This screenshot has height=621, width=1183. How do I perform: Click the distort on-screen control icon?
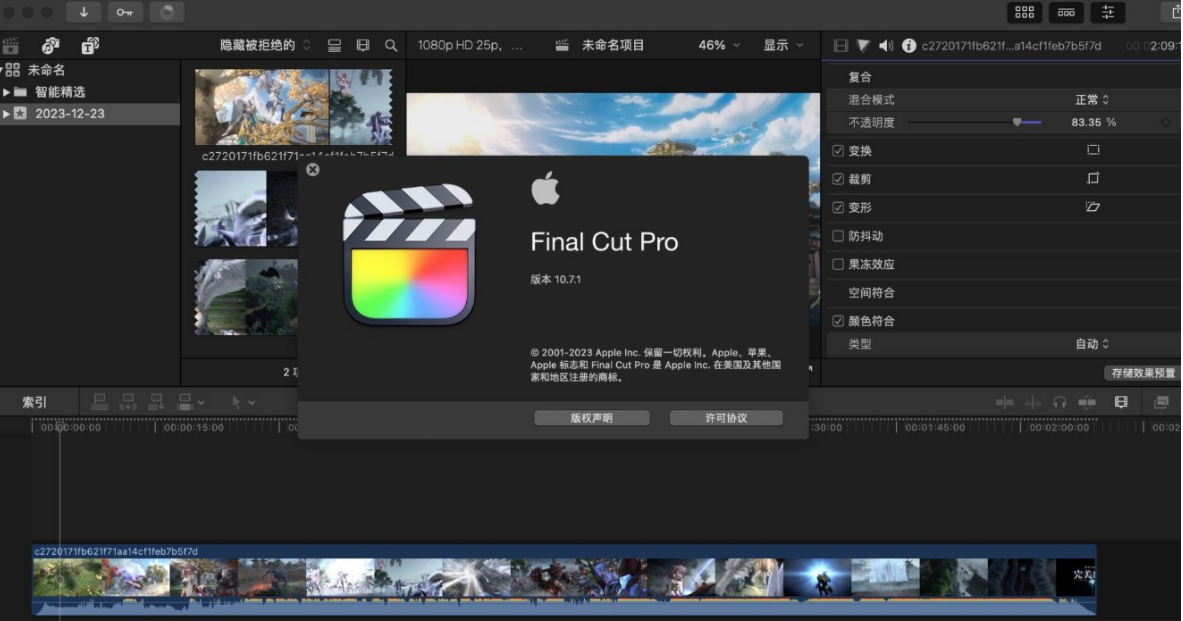(x=1092, y=207)
